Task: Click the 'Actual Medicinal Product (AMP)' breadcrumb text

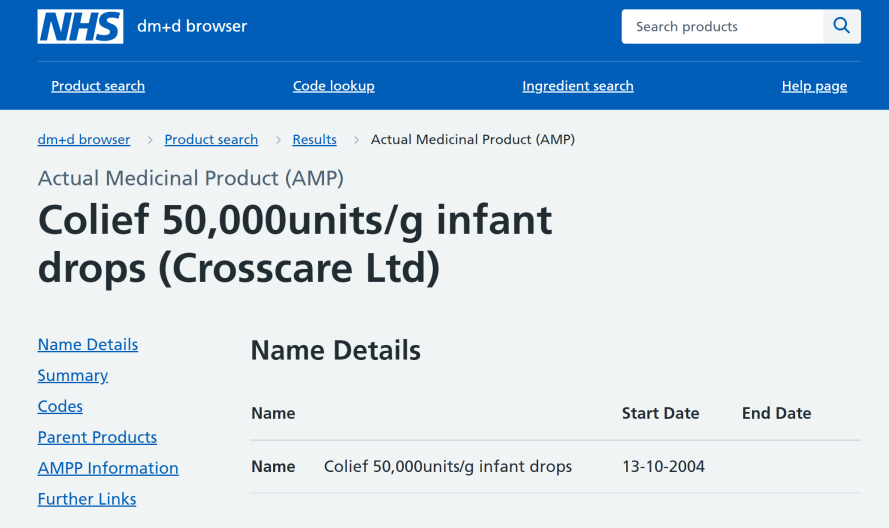Action: tap(473, 139)
